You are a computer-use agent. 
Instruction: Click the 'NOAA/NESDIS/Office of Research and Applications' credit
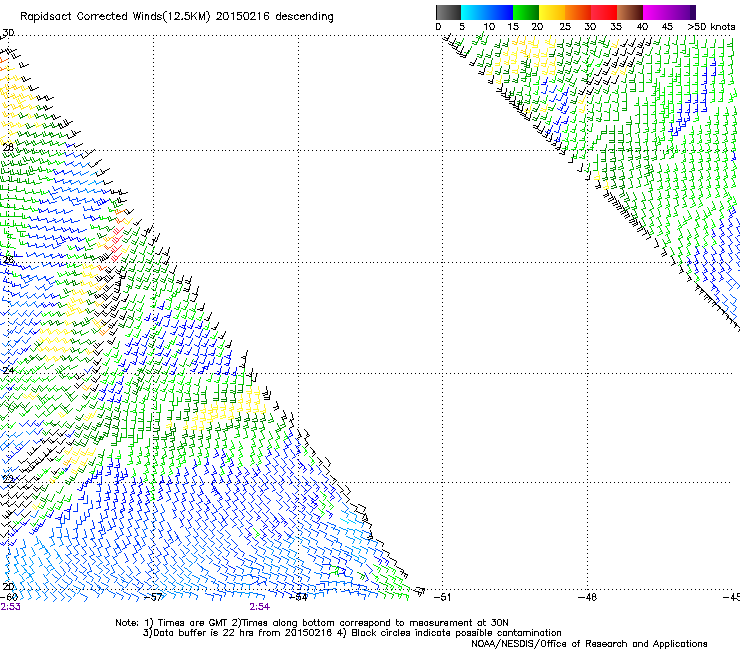tap(589, 644)
